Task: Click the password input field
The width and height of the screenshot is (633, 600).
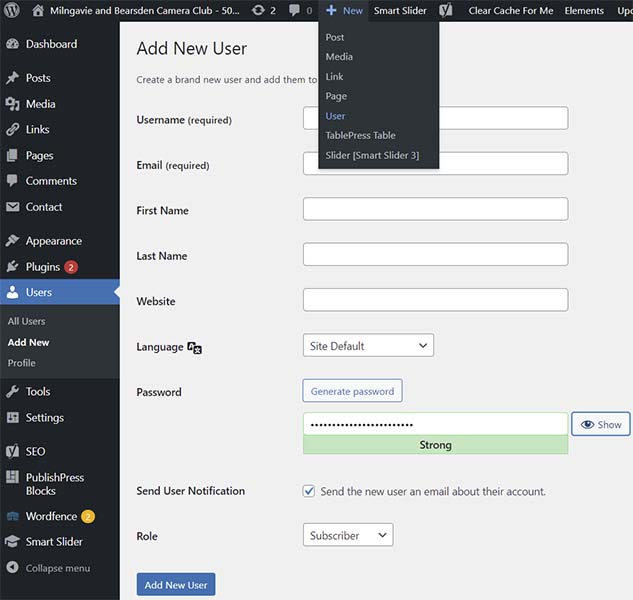Action: pos(436,424)
